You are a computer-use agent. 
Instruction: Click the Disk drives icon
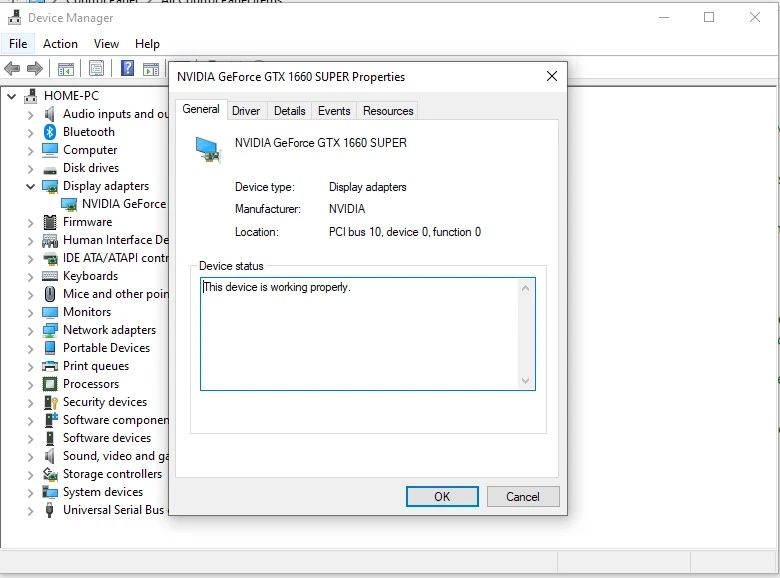50,170
